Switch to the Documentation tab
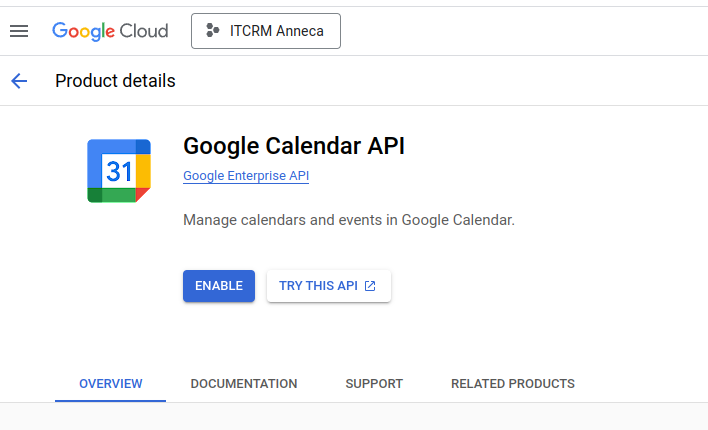 point(244,383)
